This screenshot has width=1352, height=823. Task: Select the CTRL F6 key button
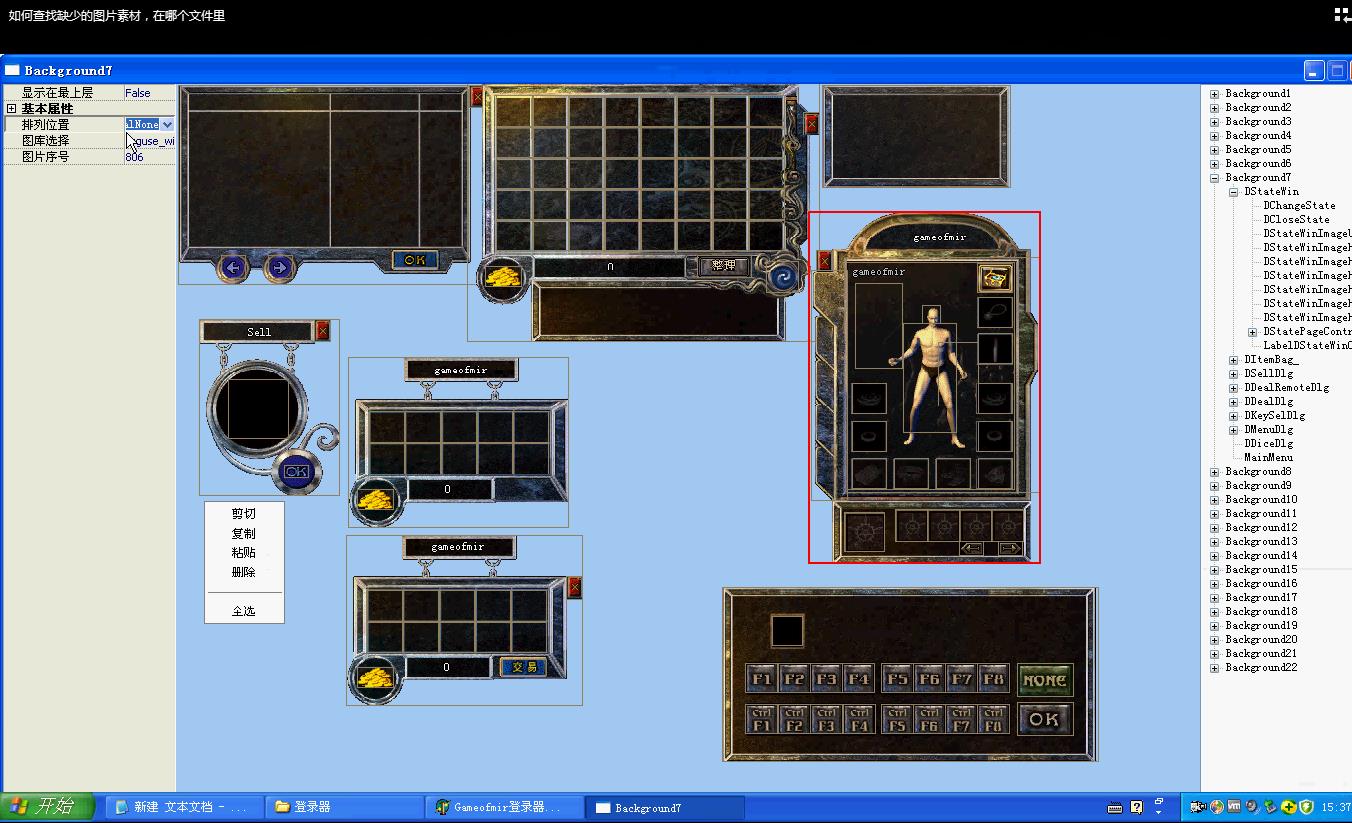pyautogui.click(x=929, y=720)
